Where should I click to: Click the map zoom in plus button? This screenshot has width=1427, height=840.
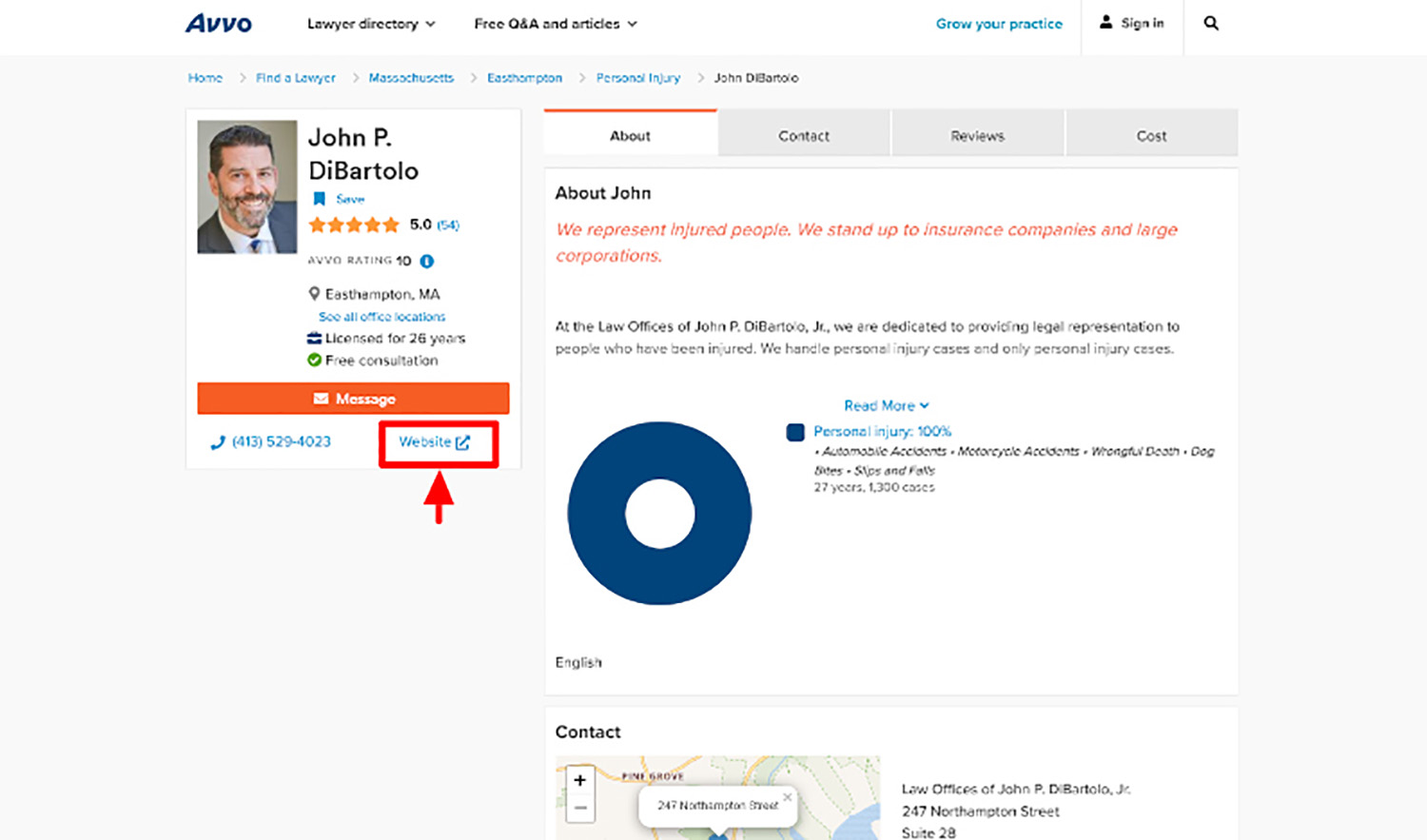coord(580,779)
